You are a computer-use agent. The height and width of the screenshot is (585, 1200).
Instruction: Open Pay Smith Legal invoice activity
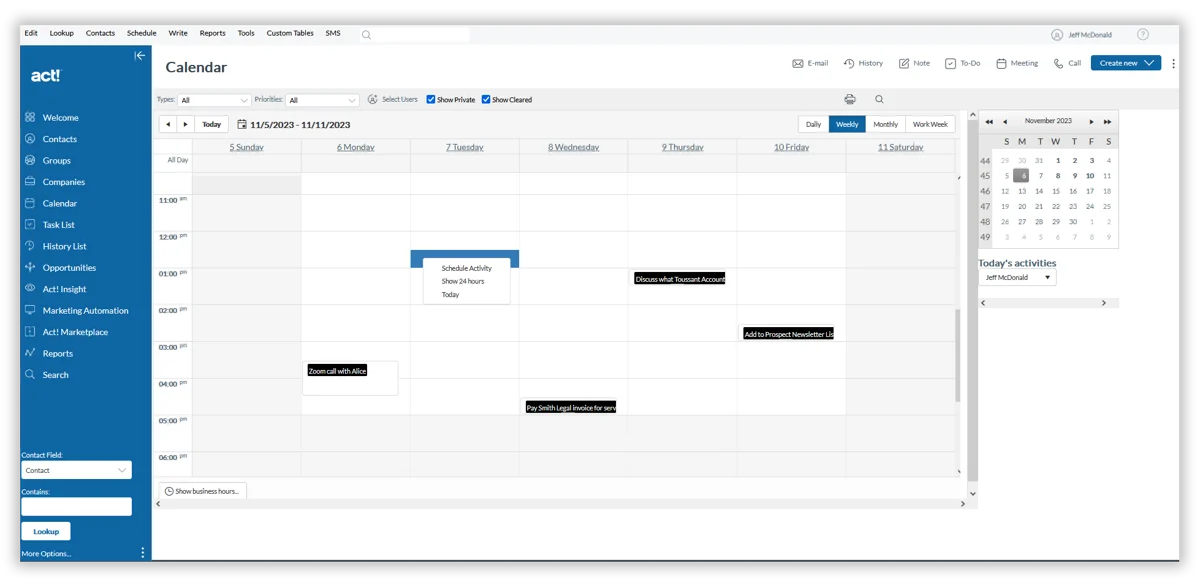[x=571, y=407]
